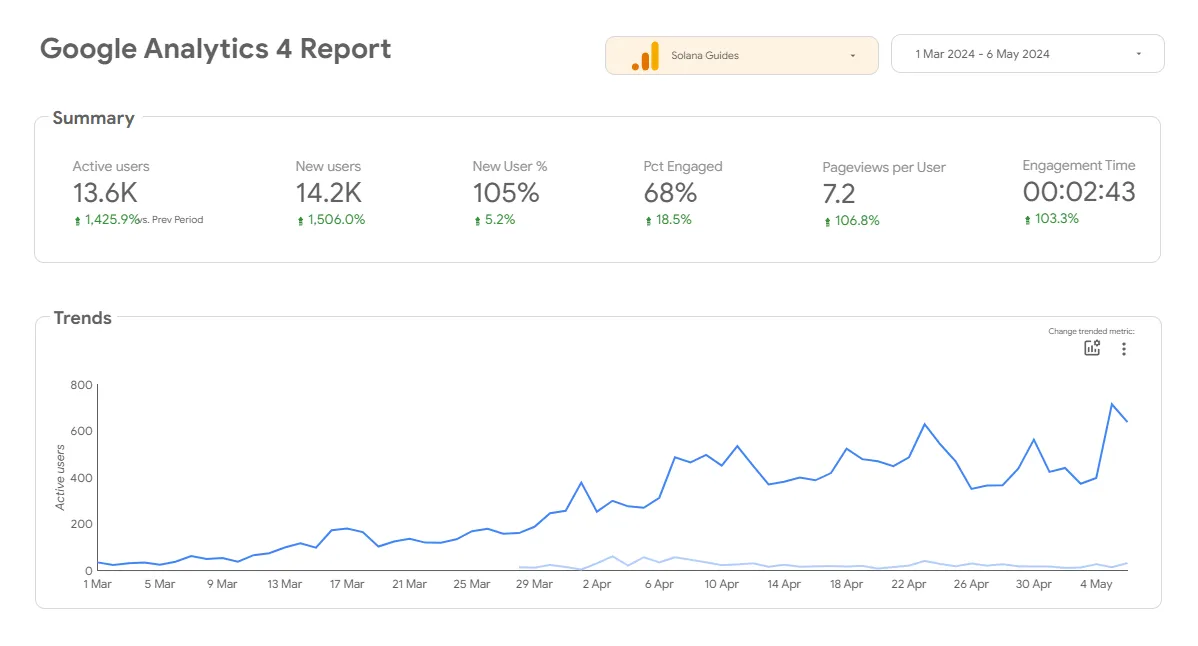Click the Engagement Time 00:02:43 value
The width and height of the screenshot is (1198, 646).
point(1078,192)
